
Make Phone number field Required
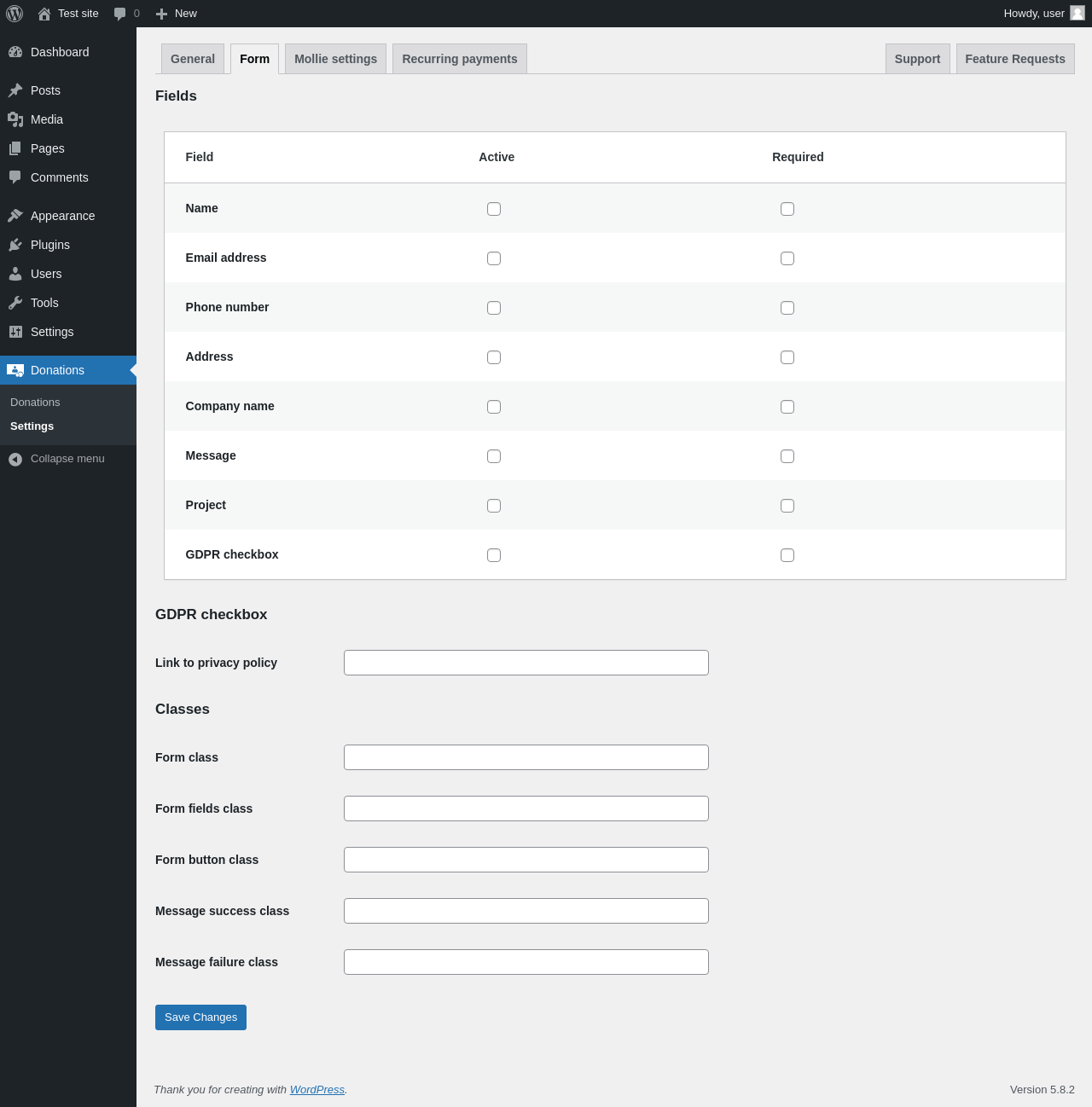point(787,308)
